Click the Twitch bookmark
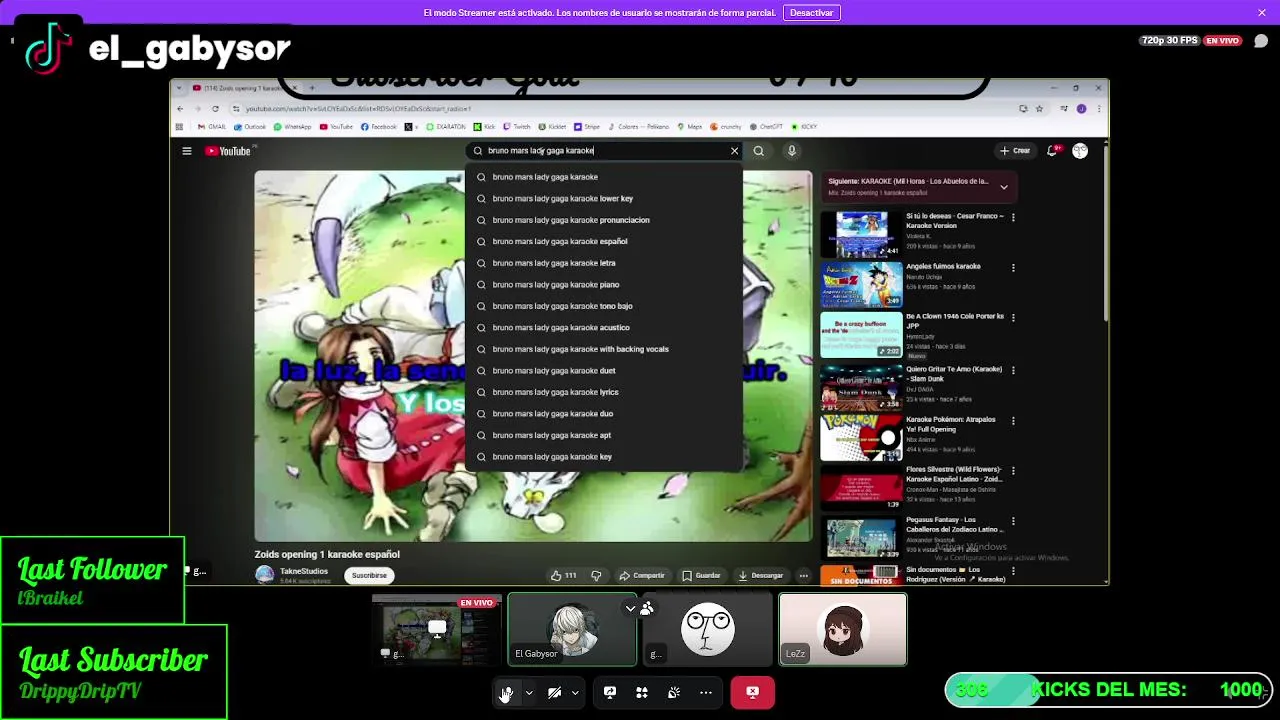This screenshot has width=1280, height=720. pos(518,127)
